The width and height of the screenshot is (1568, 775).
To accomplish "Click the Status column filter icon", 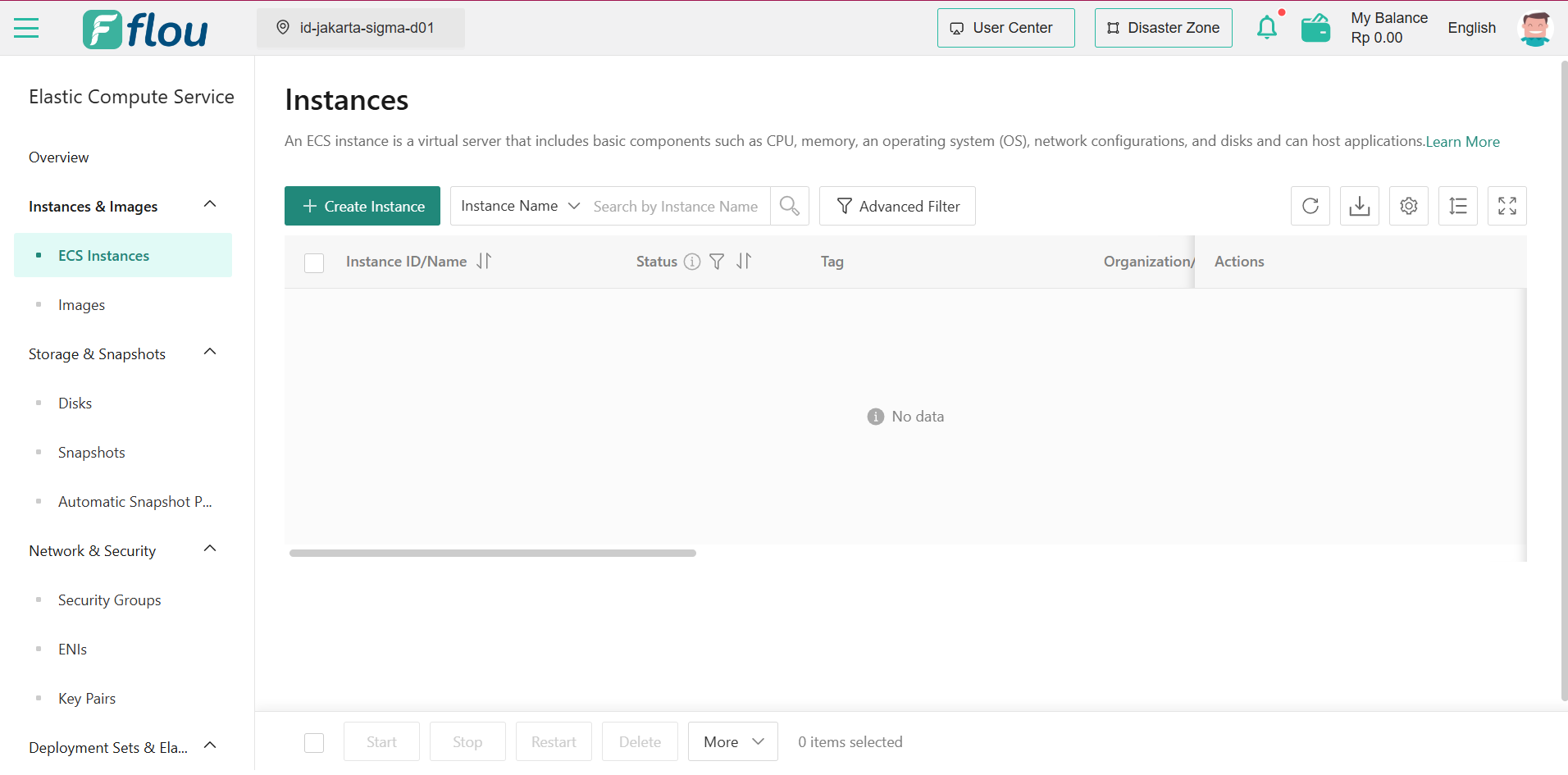I will pyautogui.click(x=717, y=262).
